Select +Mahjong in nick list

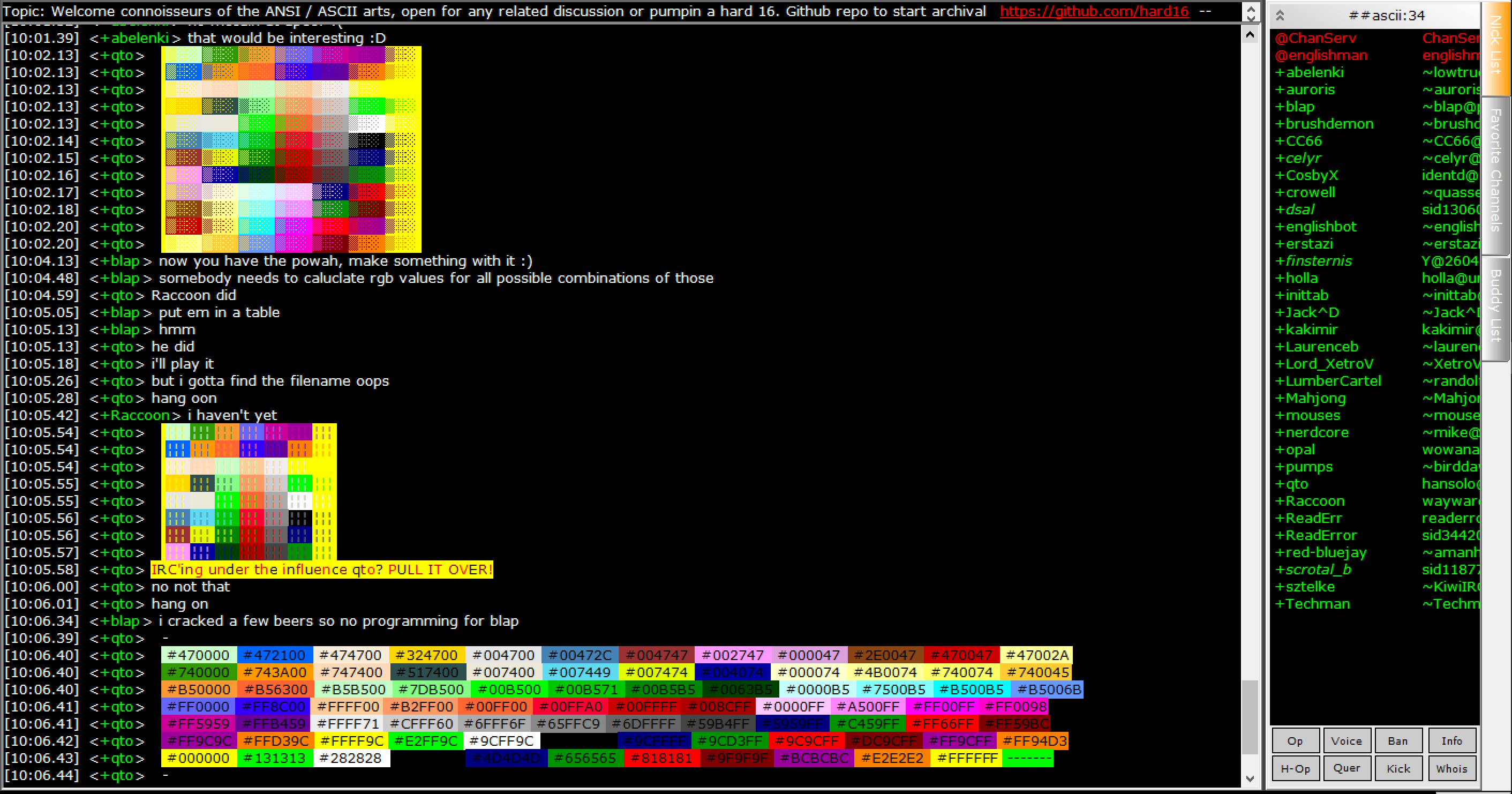coord(1310,398)
